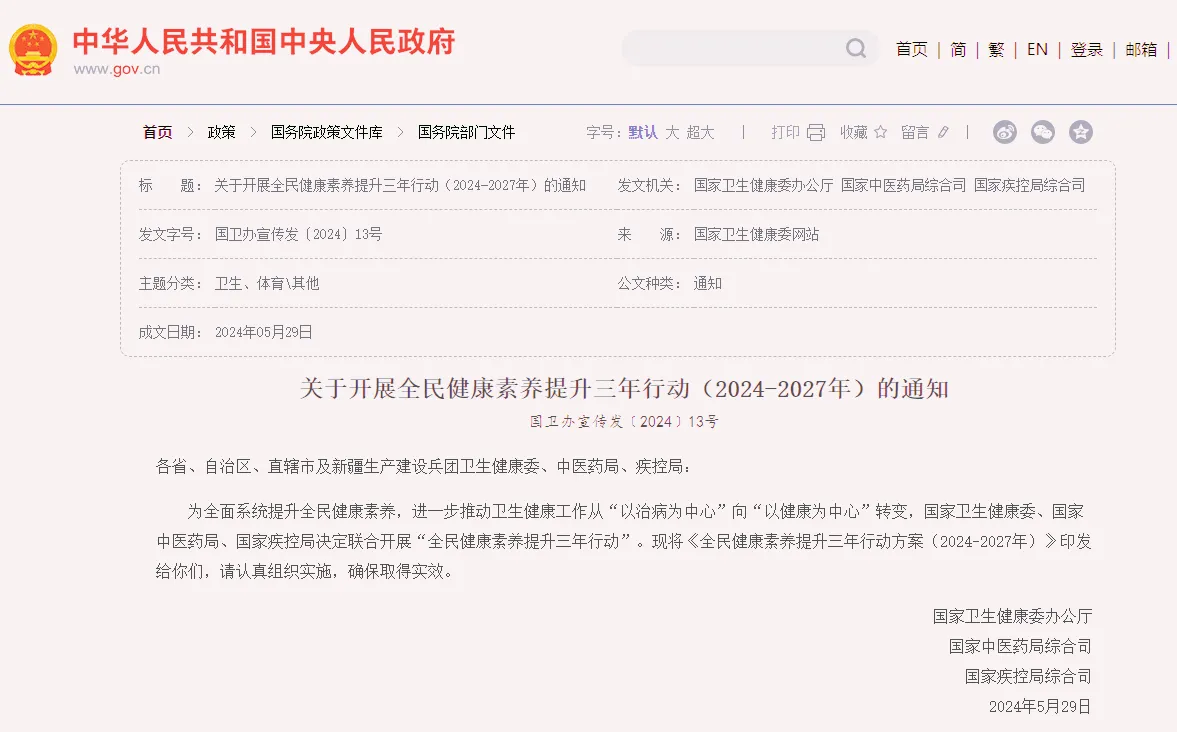Set font size to 超大
1177x732 pixels.
pyautogui.click(x=700, y=132)
